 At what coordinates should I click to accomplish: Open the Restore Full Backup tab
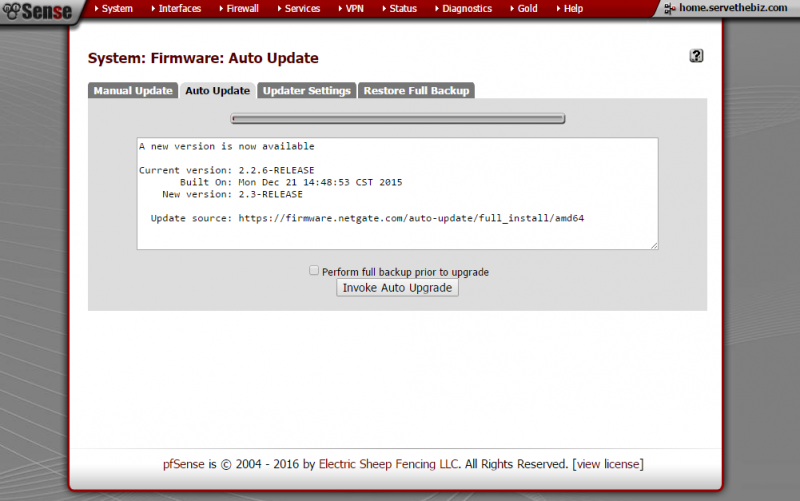point(416,90)
